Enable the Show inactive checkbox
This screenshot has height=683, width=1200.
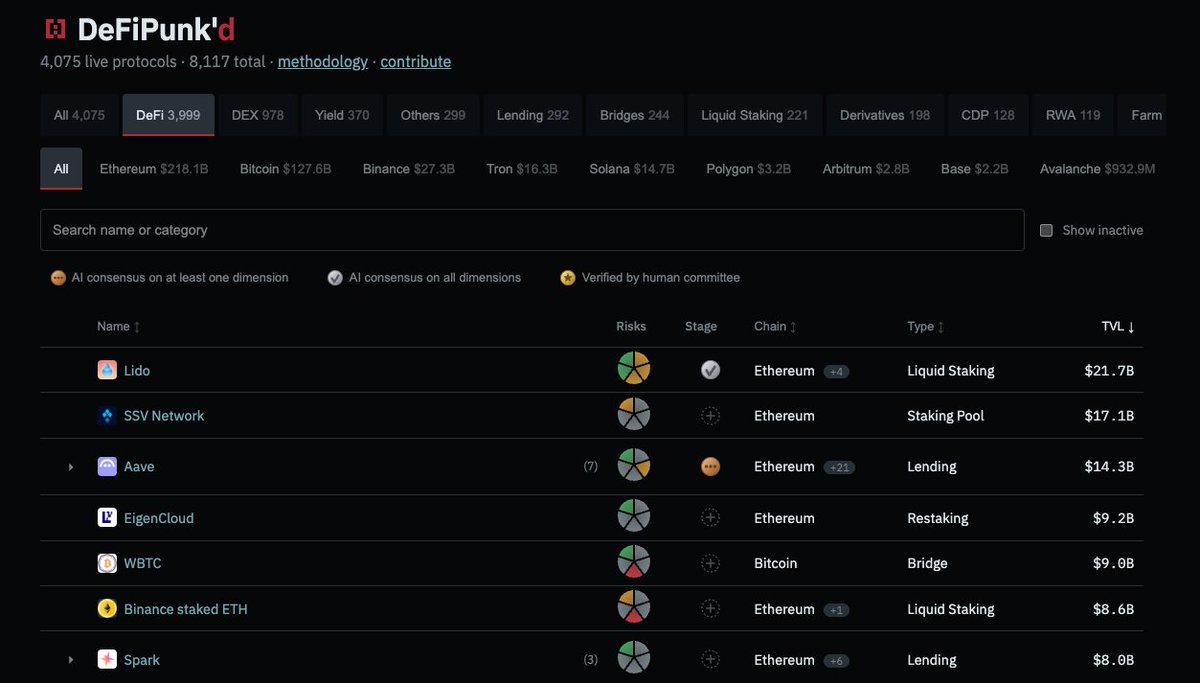pyautogui.click(x=1046, y=230)
